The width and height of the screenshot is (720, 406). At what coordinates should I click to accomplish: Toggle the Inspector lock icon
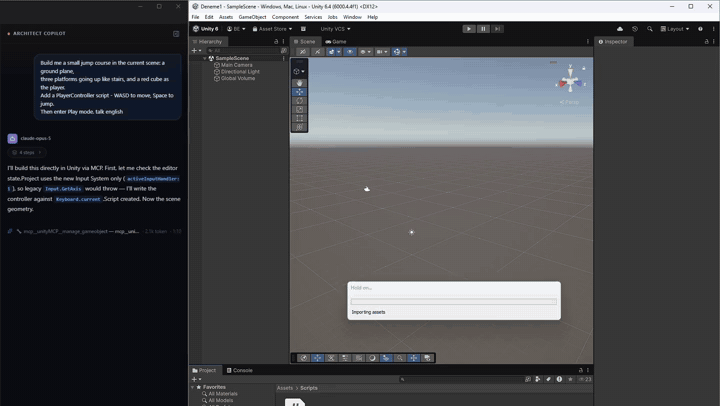tap(706, 41)
